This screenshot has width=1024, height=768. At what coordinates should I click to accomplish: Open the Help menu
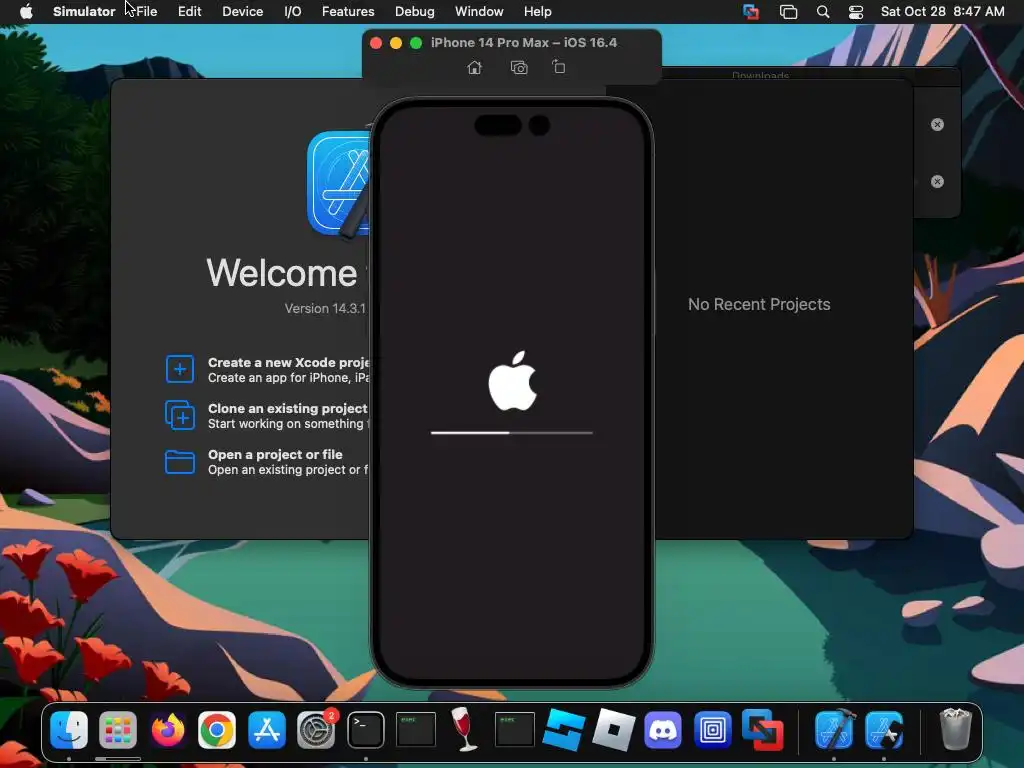pyautogui.click(x=537, y=12)
